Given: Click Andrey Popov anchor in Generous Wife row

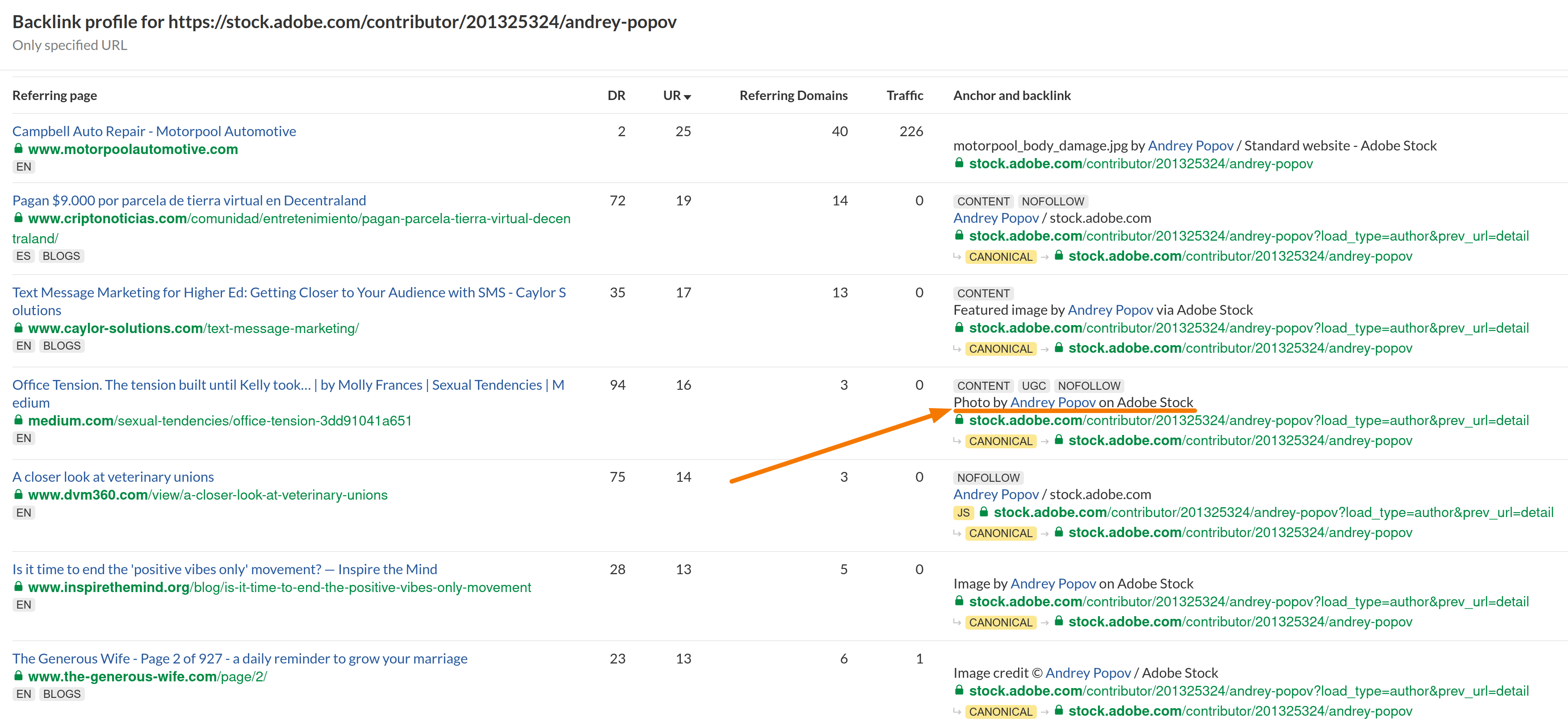Looking at the screenshot, I should point(1087,673).
